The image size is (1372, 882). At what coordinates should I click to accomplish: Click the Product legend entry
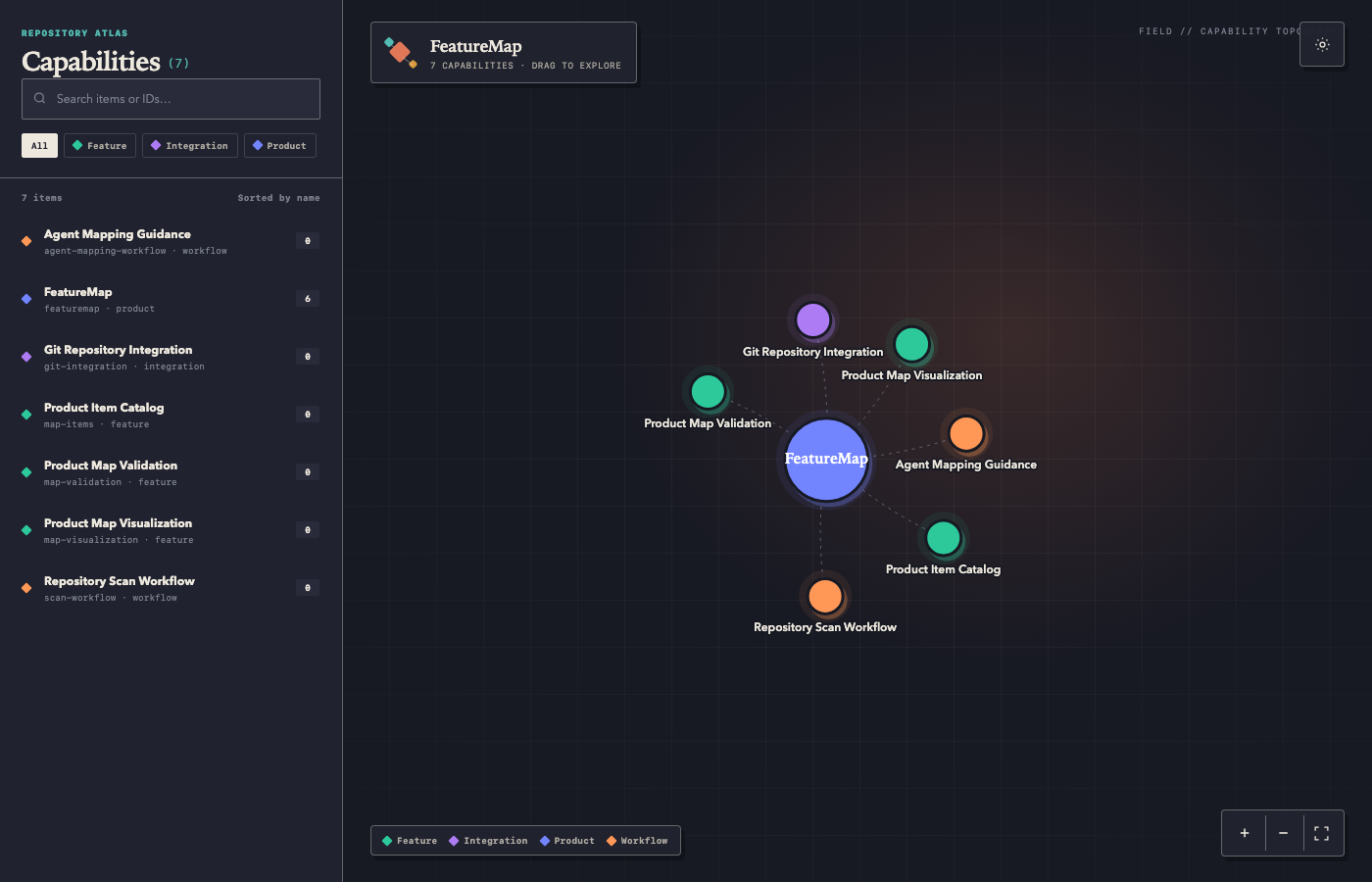[567, 841]
